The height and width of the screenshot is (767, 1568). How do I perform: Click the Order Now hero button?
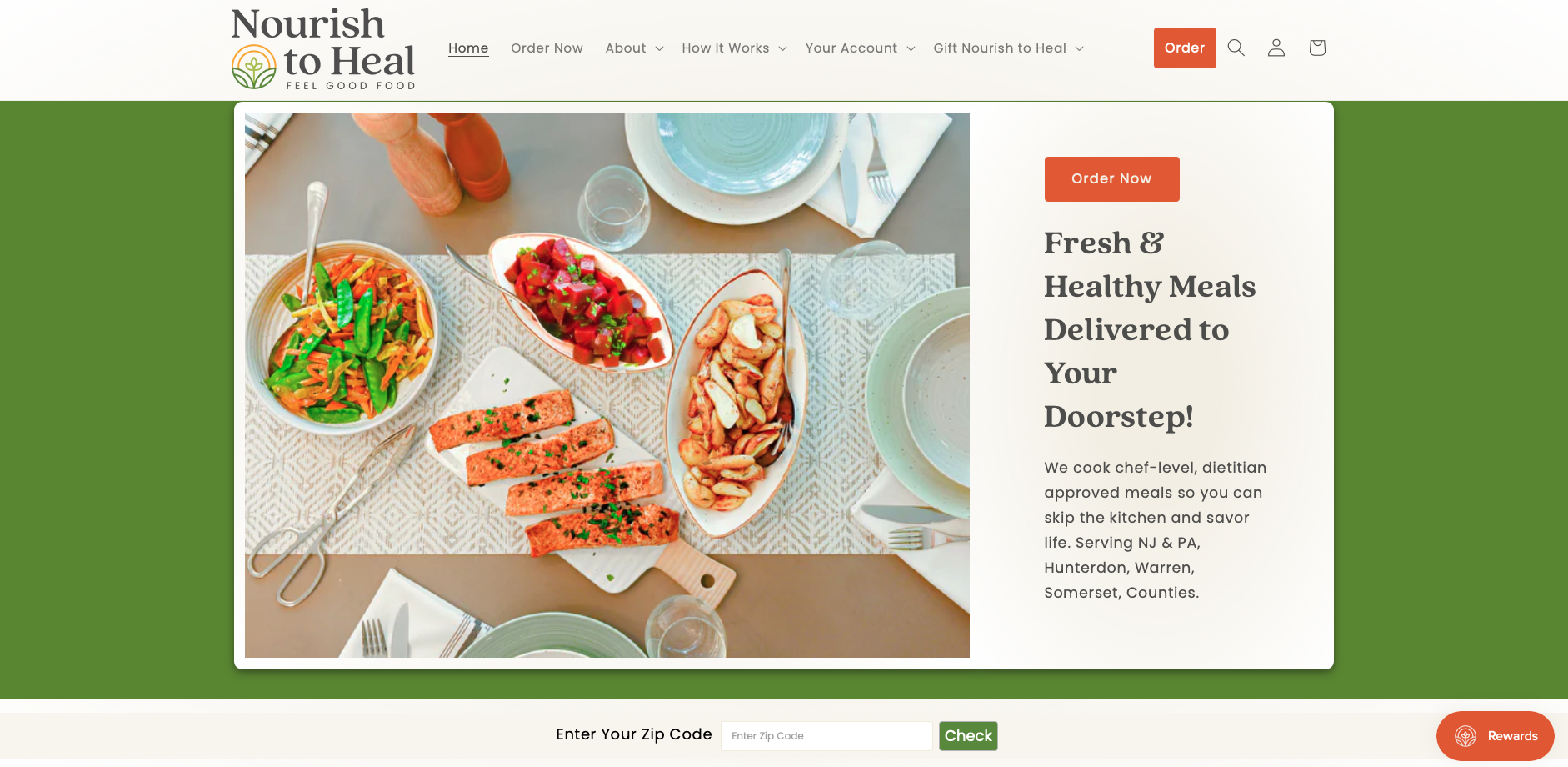[1111, 179]
